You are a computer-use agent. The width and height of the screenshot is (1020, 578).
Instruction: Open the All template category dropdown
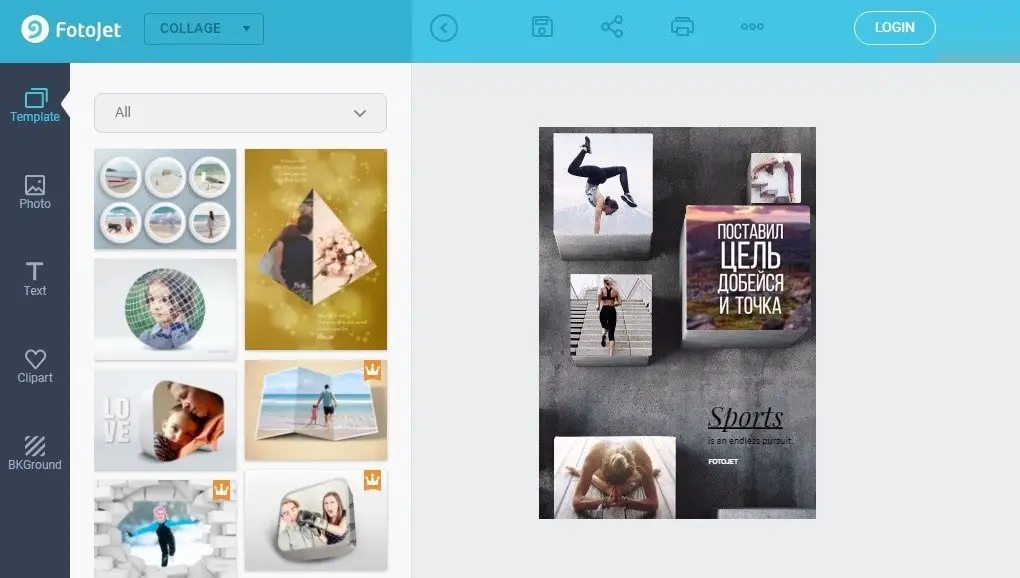pos(240,113)
